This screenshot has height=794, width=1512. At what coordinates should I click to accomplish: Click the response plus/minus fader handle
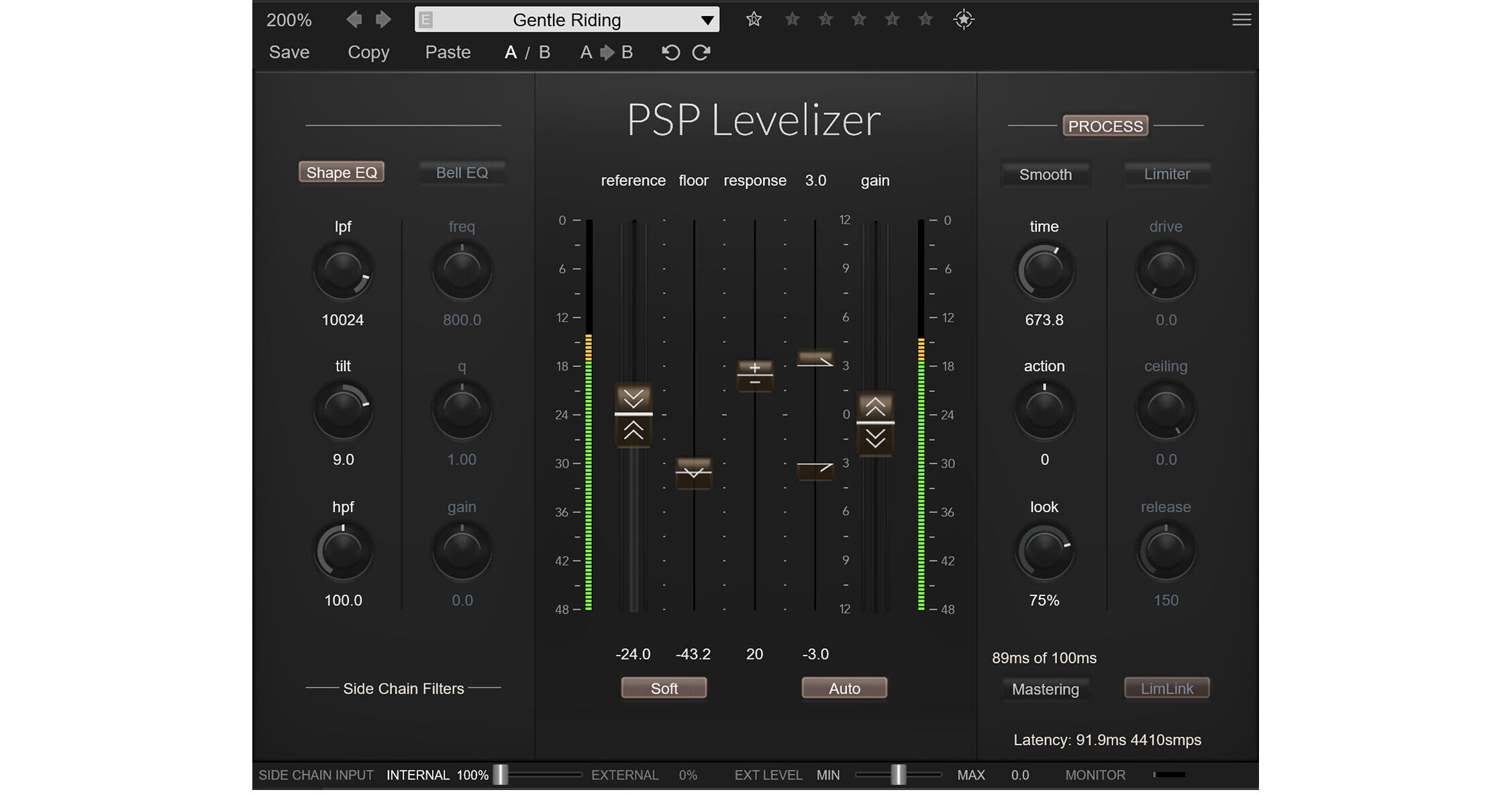755,375
